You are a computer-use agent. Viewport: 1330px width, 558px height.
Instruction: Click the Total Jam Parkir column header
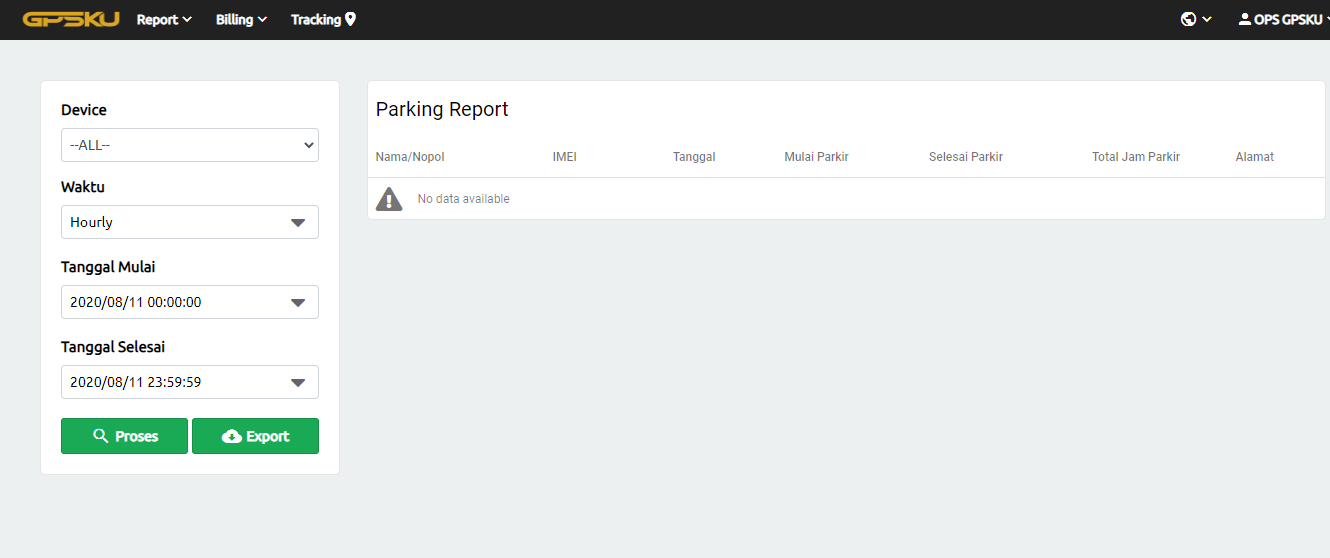(1136, 157)
